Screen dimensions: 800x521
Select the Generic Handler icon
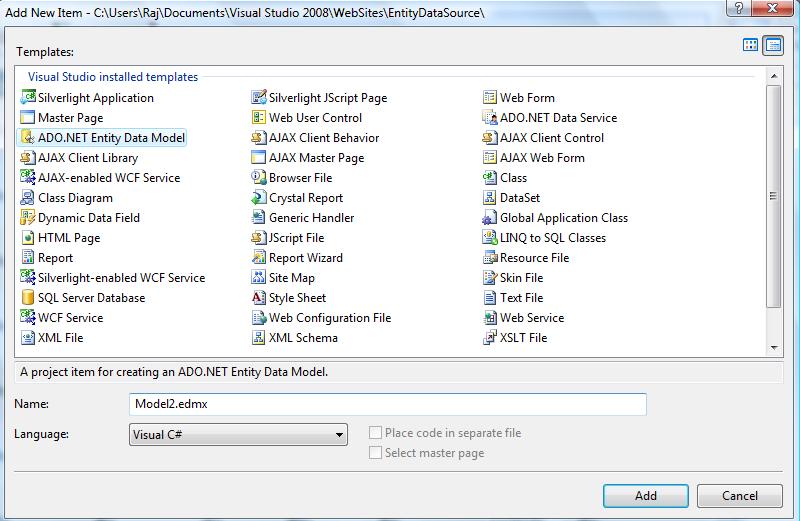[259, 217]
